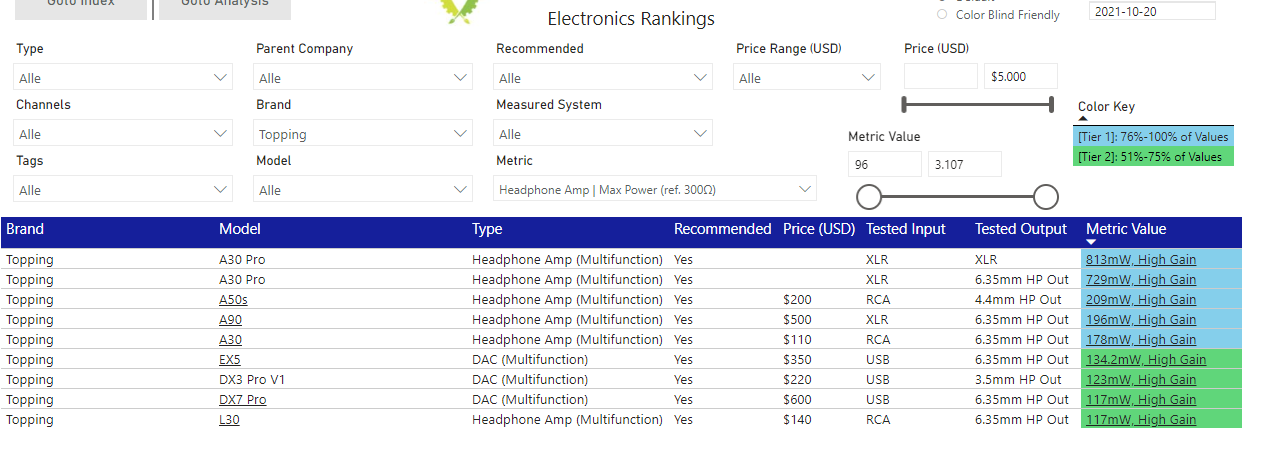1276x450 pixels.
Task: Sort table by the Type column header
Action: click(487, 229)
